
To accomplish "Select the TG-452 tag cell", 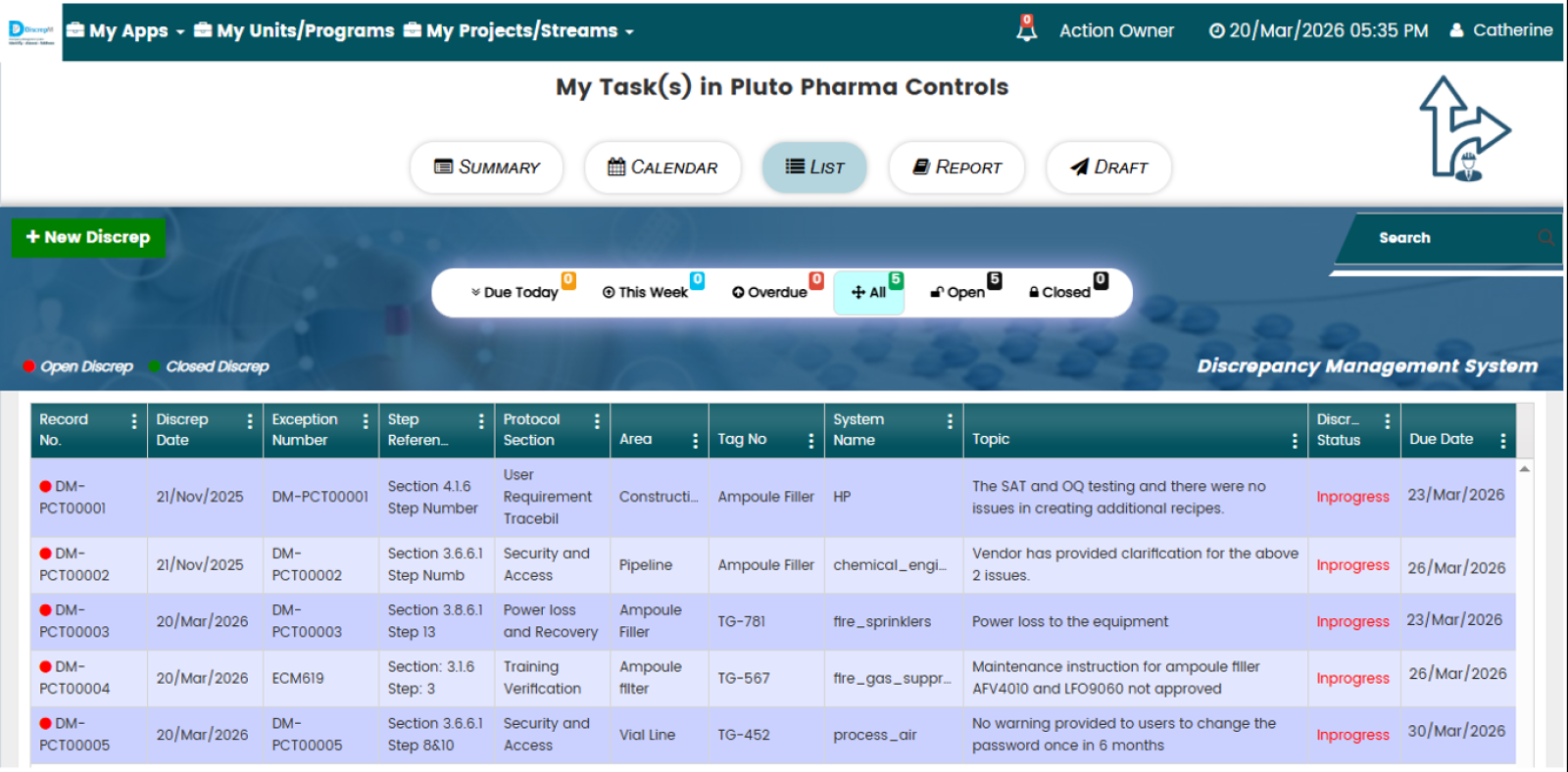I will click(744, 735).
